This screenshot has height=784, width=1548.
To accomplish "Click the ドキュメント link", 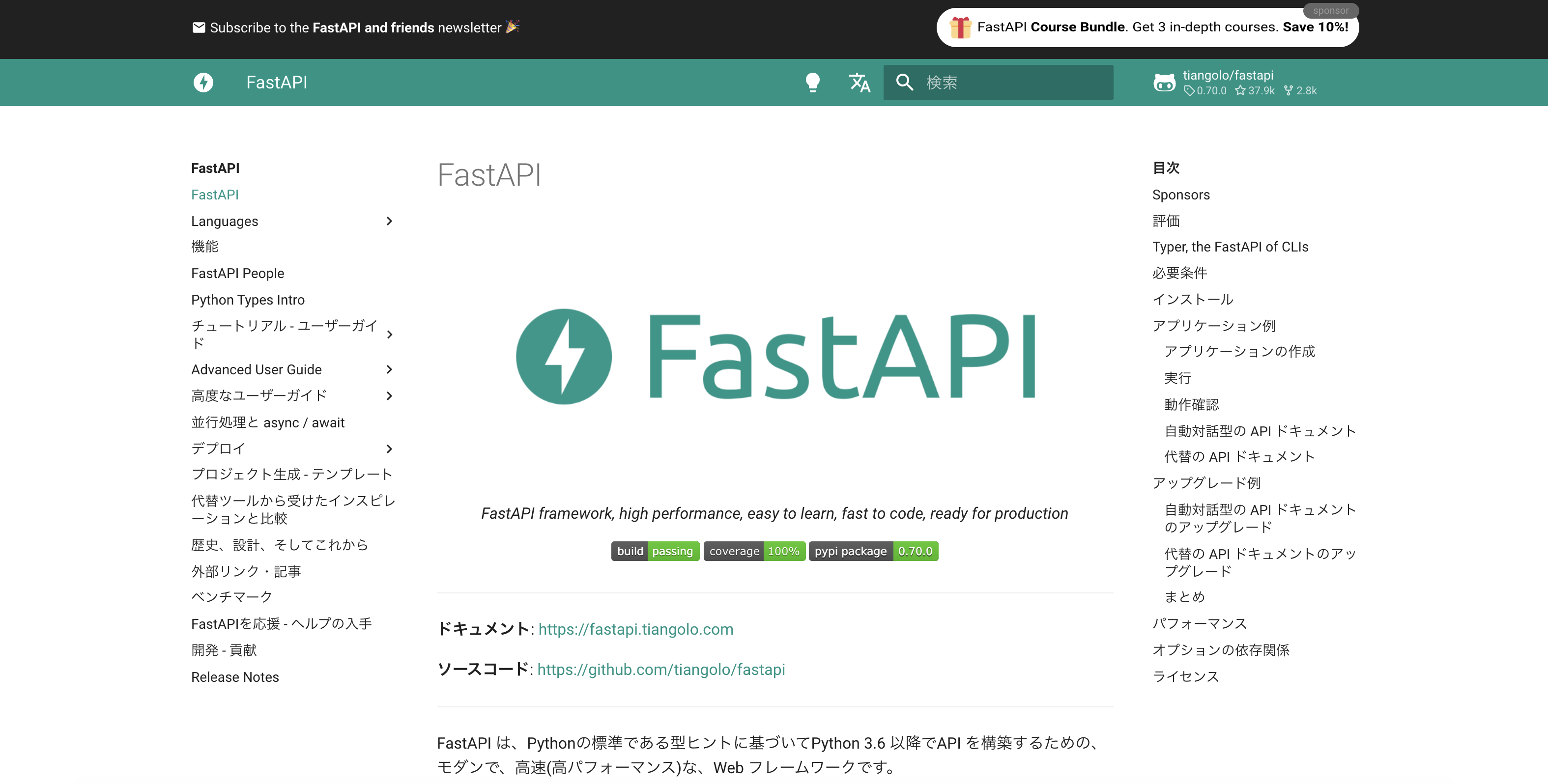I will pyautogui.click(x=635, y=629).
